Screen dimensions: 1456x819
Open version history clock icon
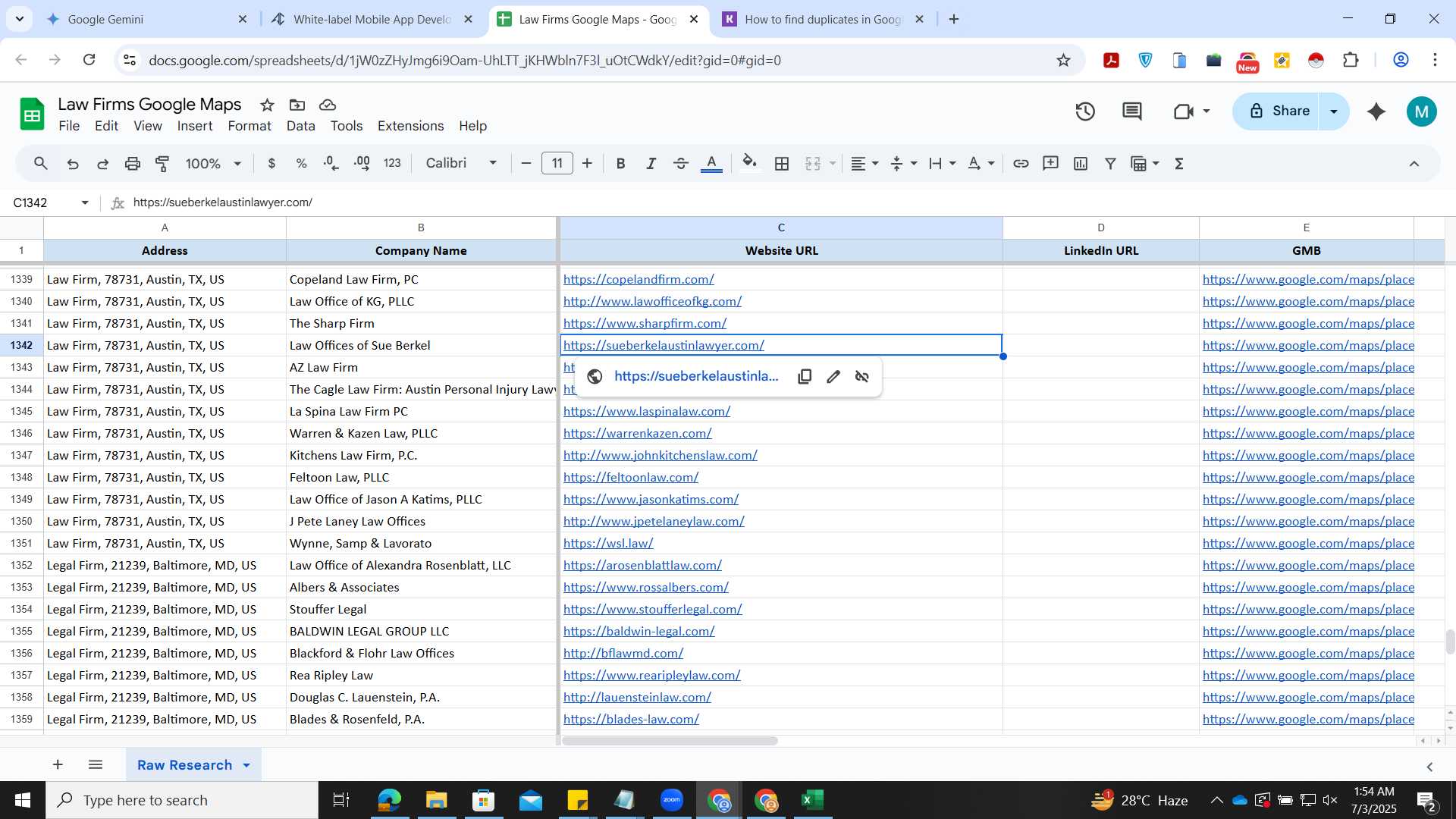(x=1085, y=111)
